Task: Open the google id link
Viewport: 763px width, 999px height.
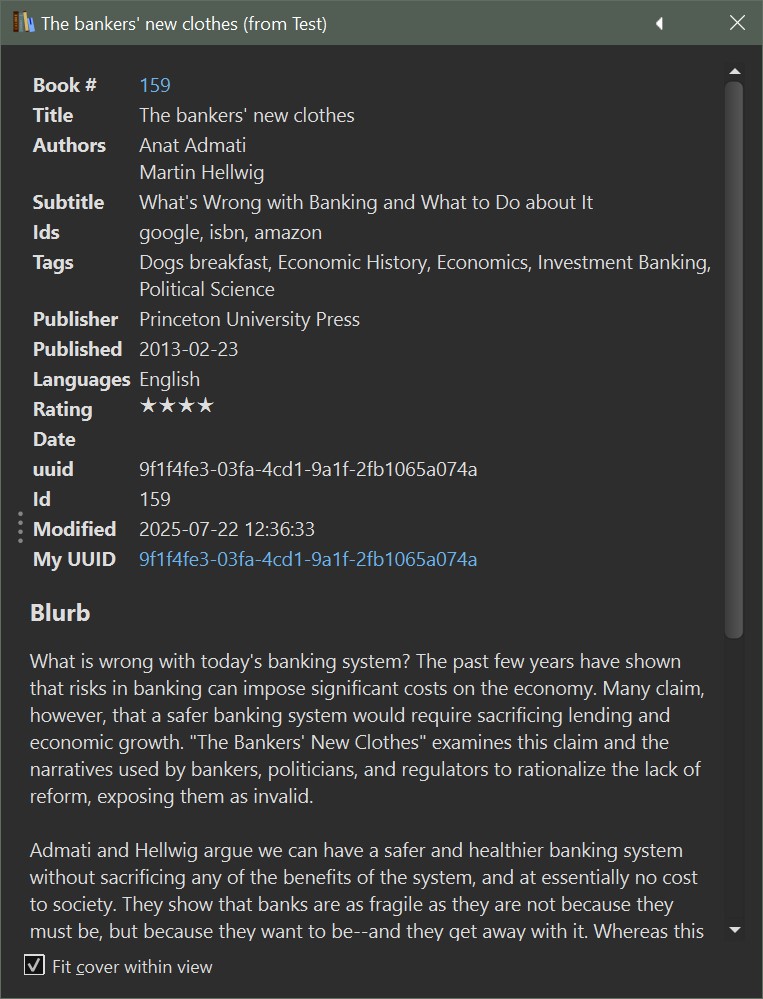Action: click(x=168, y=232)
